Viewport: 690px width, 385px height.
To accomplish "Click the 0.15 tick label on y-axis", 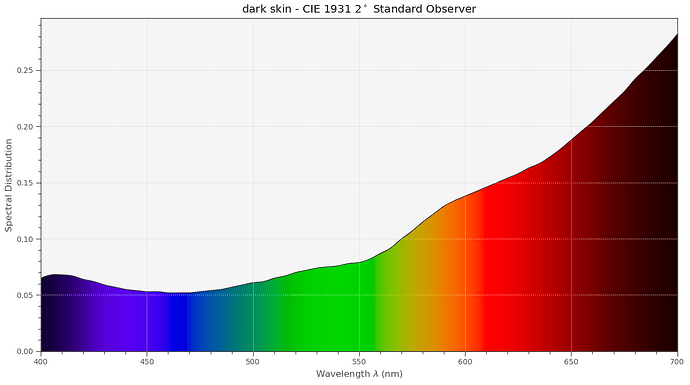I will pyautogui.click(x=25, y=183).
